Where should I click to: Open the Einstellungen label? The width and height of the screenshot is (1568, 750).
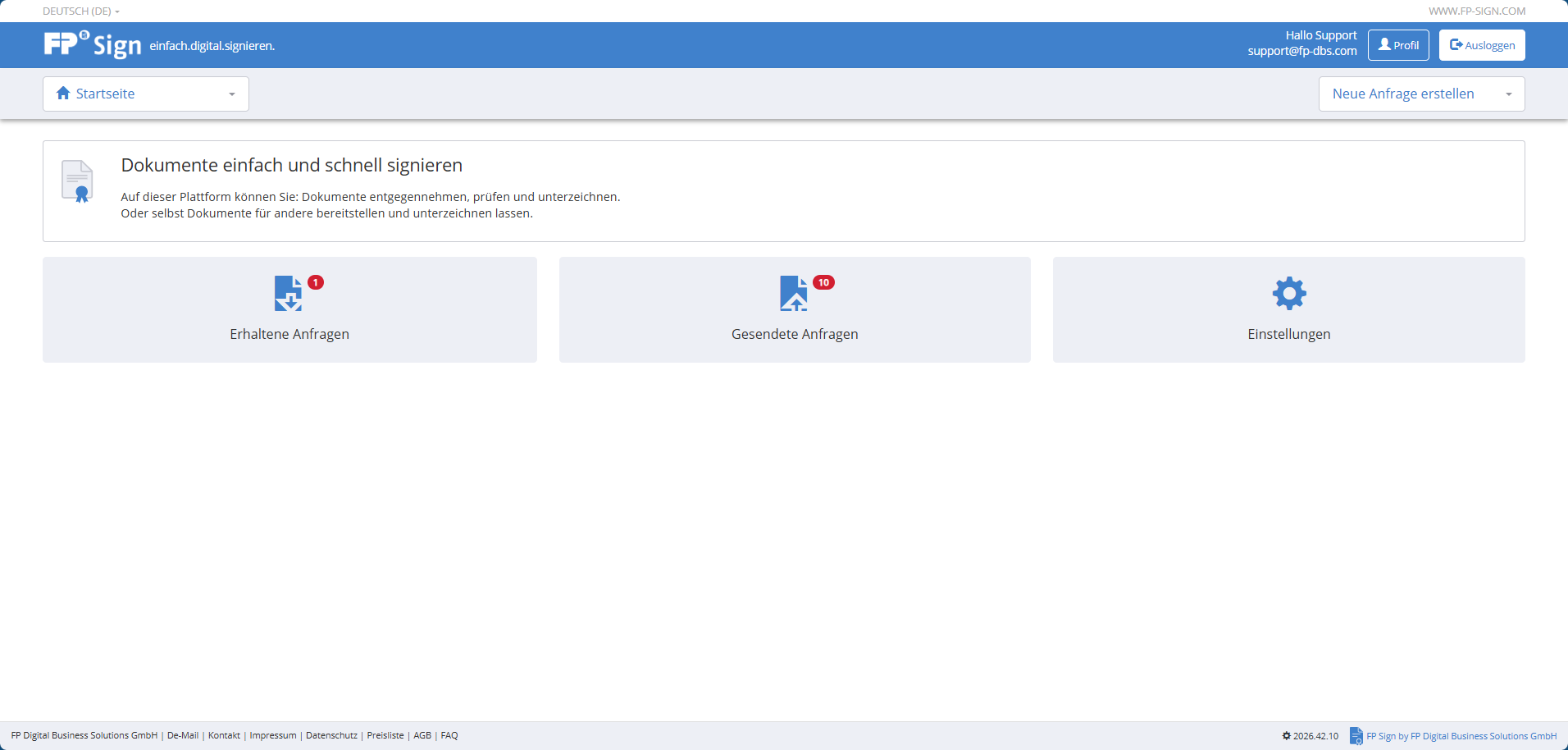(1289, 334)
